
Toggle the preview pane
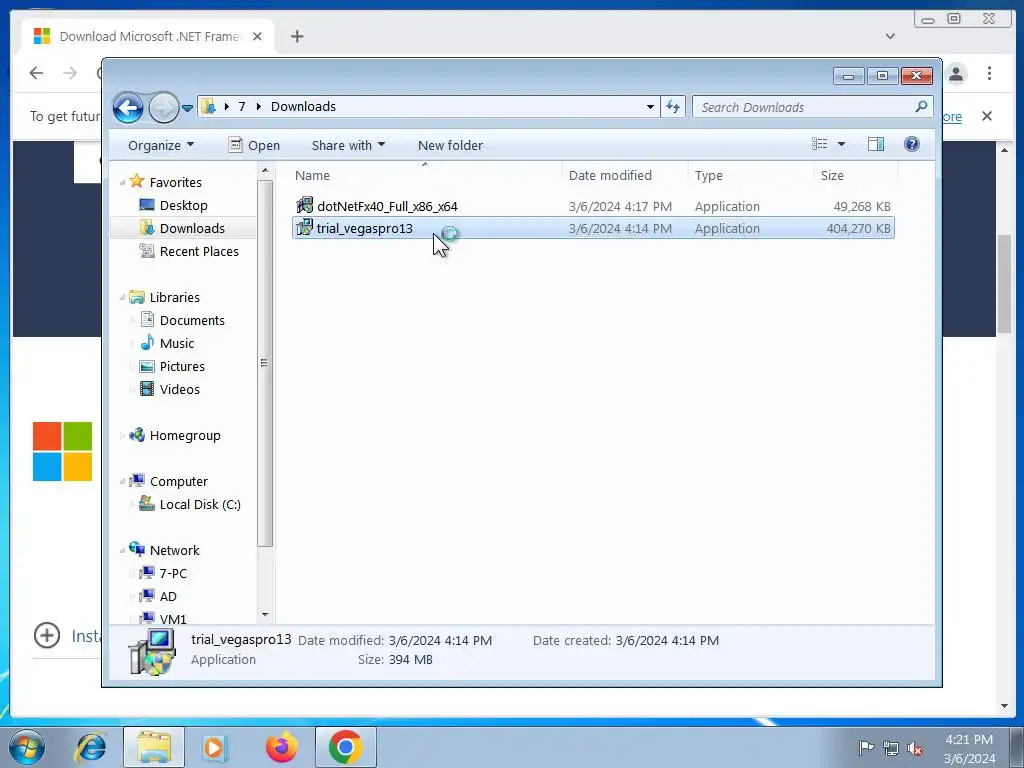pyautogui.click(x=876, y=144)
